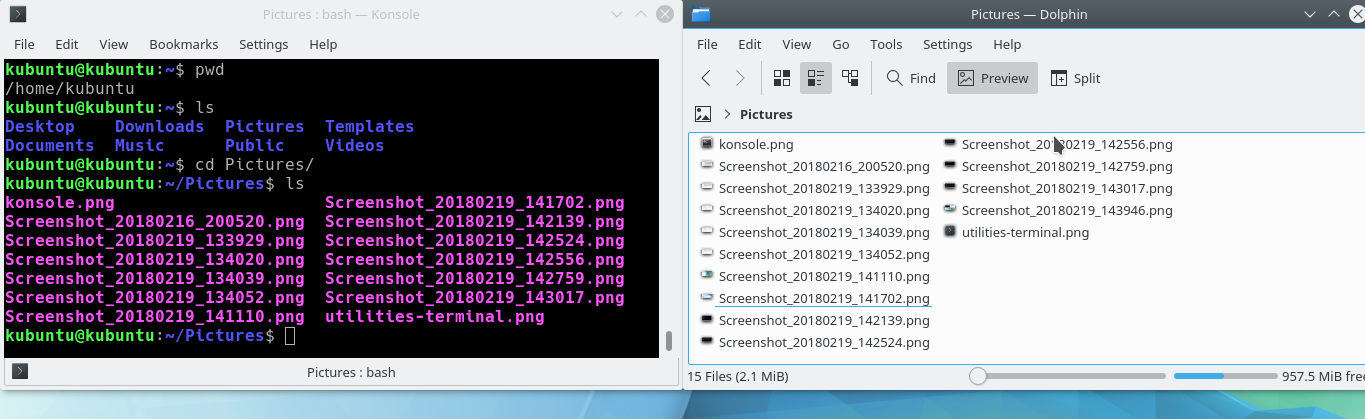Screen dimensions: 1365x419
Task: Click 'Downloads' in terminal ls output
Action: 160,126
